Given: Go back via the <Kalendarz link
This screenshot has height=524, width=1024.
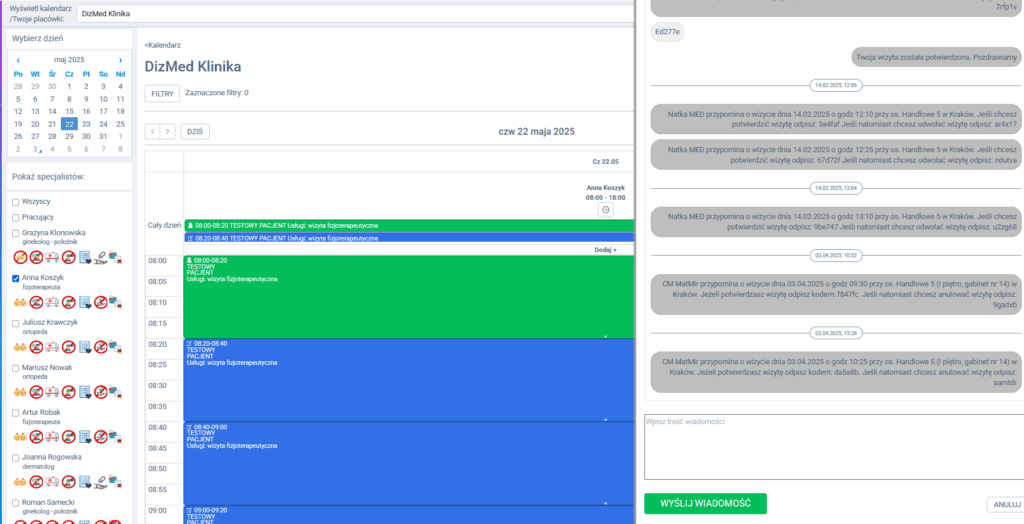Looking at the screenshot, I should [163, 45].
